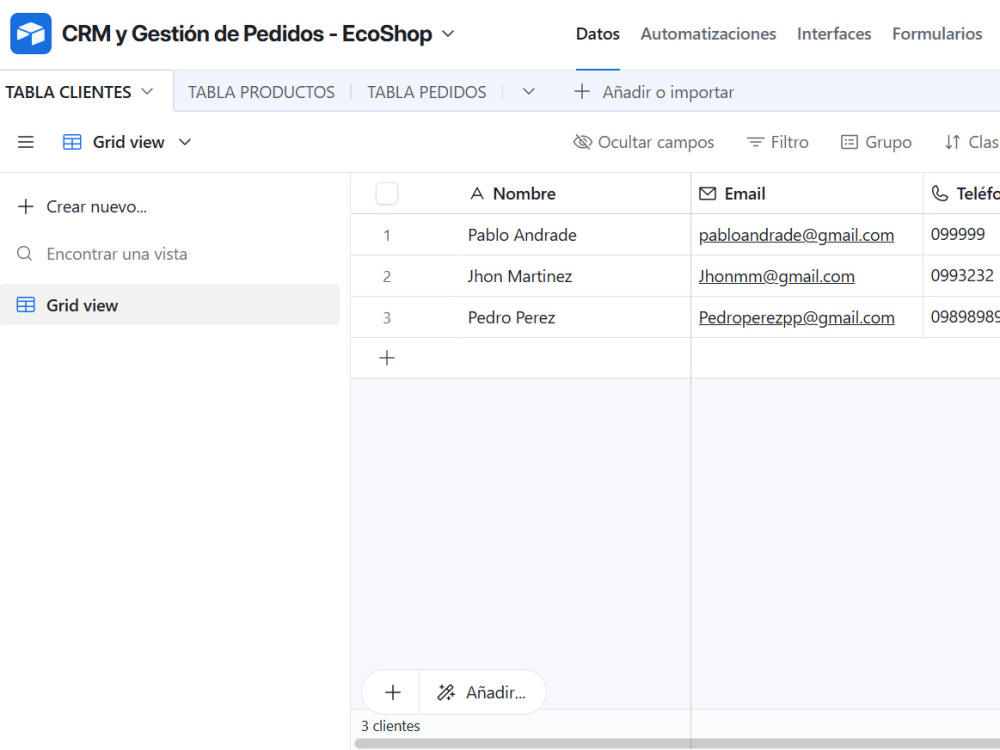Screen dimensions: 1000x750
Task: Open the Grid view name dropdown arrow
Action: pyautogui.click(x=185, y=142)
